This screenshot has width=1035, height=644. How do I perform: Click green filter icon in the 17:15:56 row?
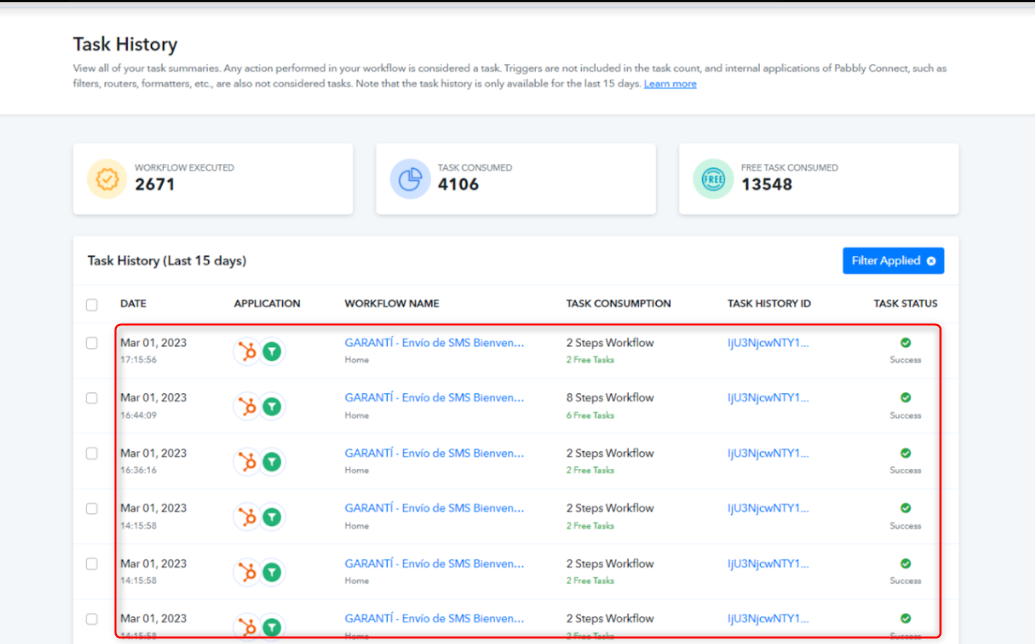tap(272, 352)
